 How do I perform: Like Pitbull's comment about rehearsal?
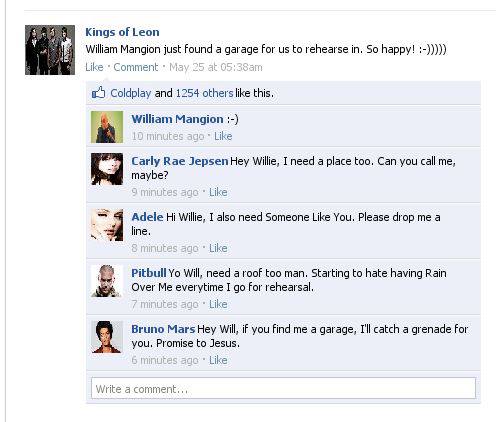[x=218, y=304]
